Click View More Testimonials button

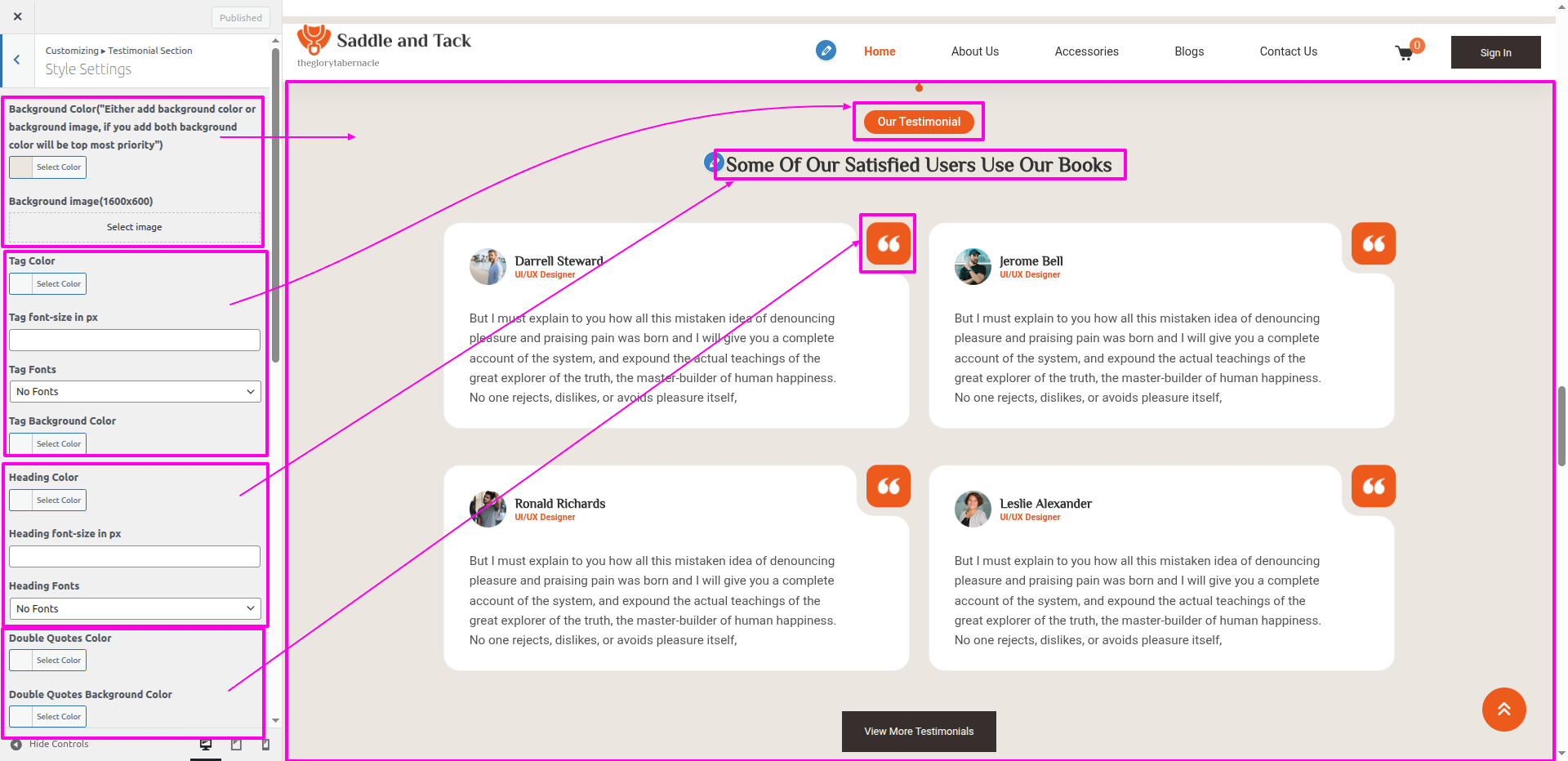click(919, 732)
